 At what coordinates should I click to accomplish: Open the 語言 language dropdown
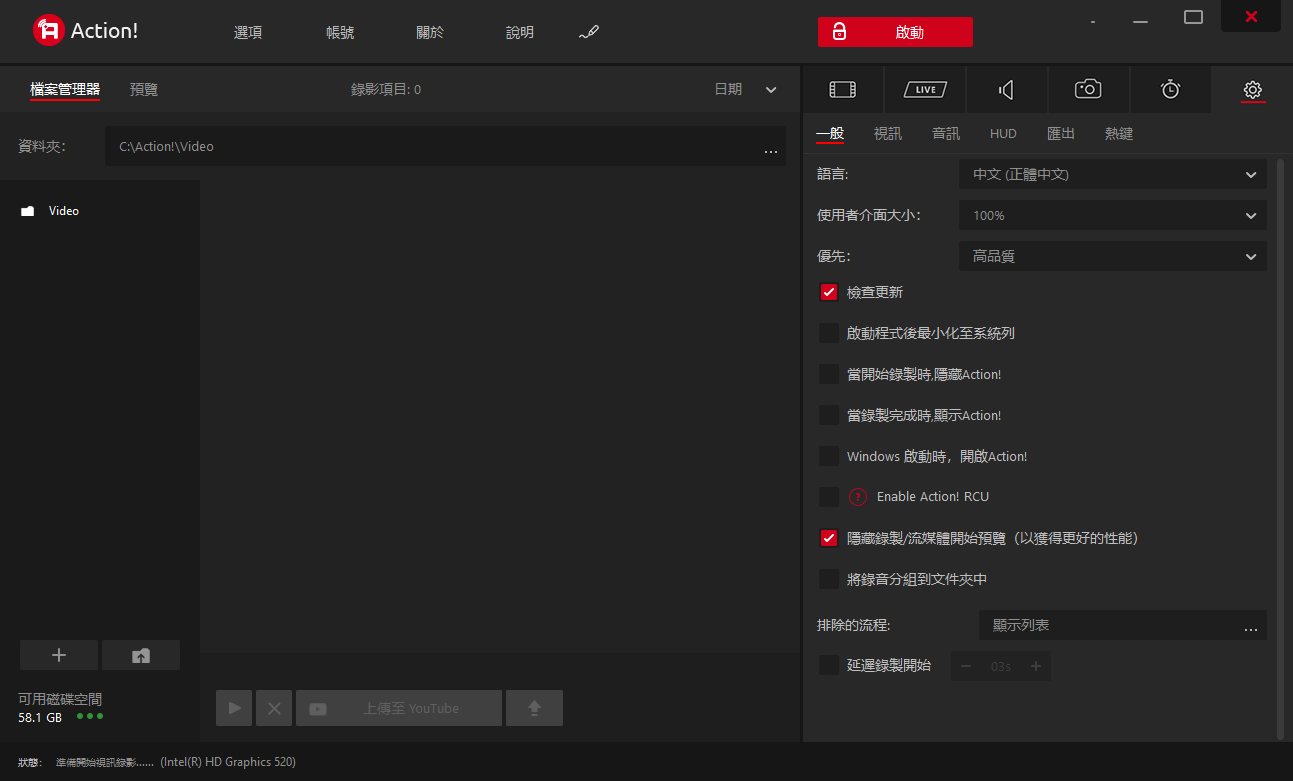tap(1113, 174)
